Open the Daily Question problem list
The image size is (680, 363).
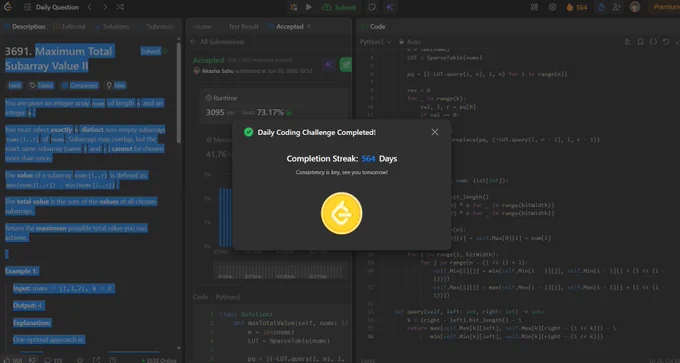(52, 7)
